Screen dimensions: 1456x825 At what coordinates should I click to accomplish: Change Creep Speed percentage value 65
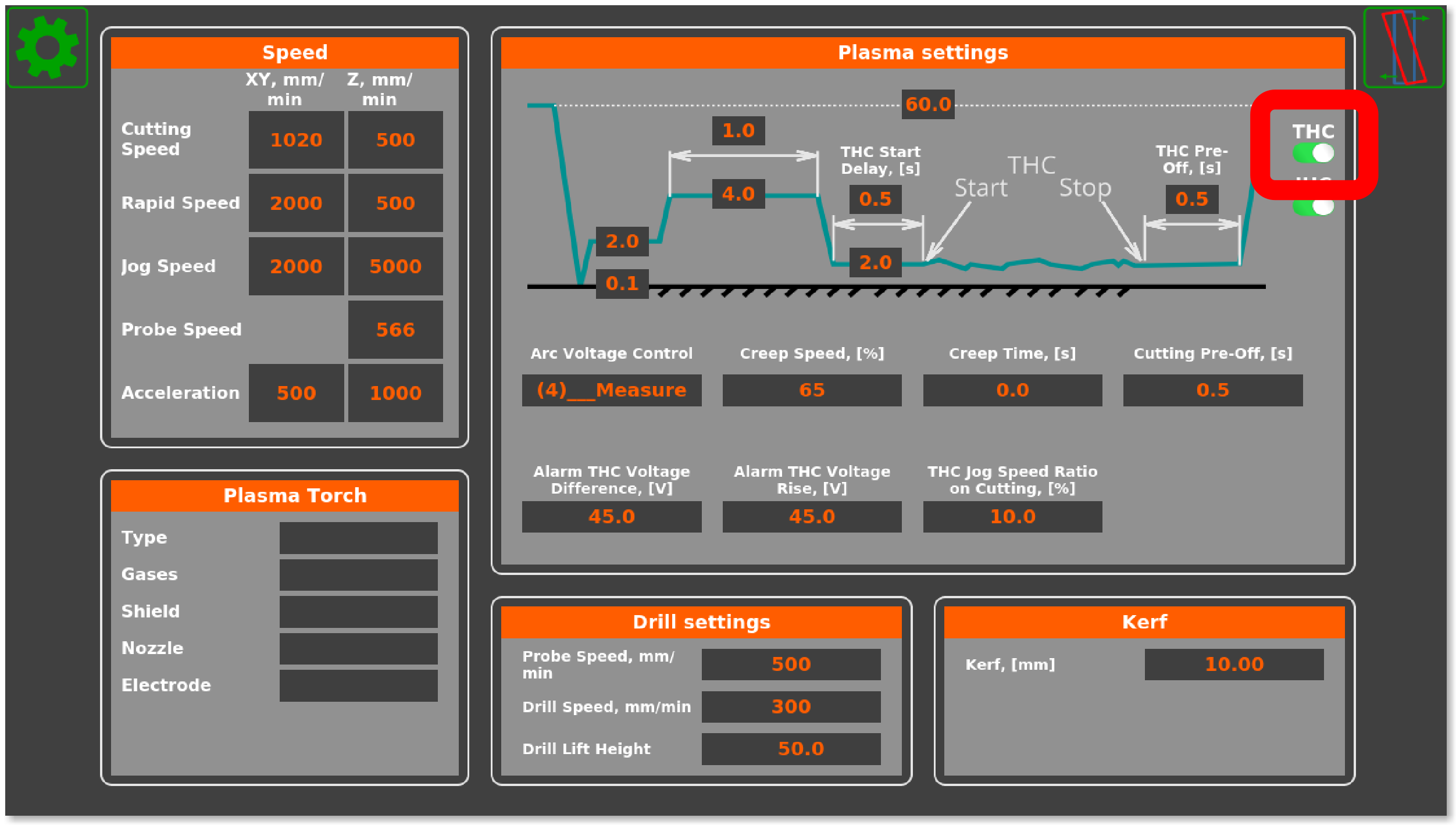[x=812, y=390]
